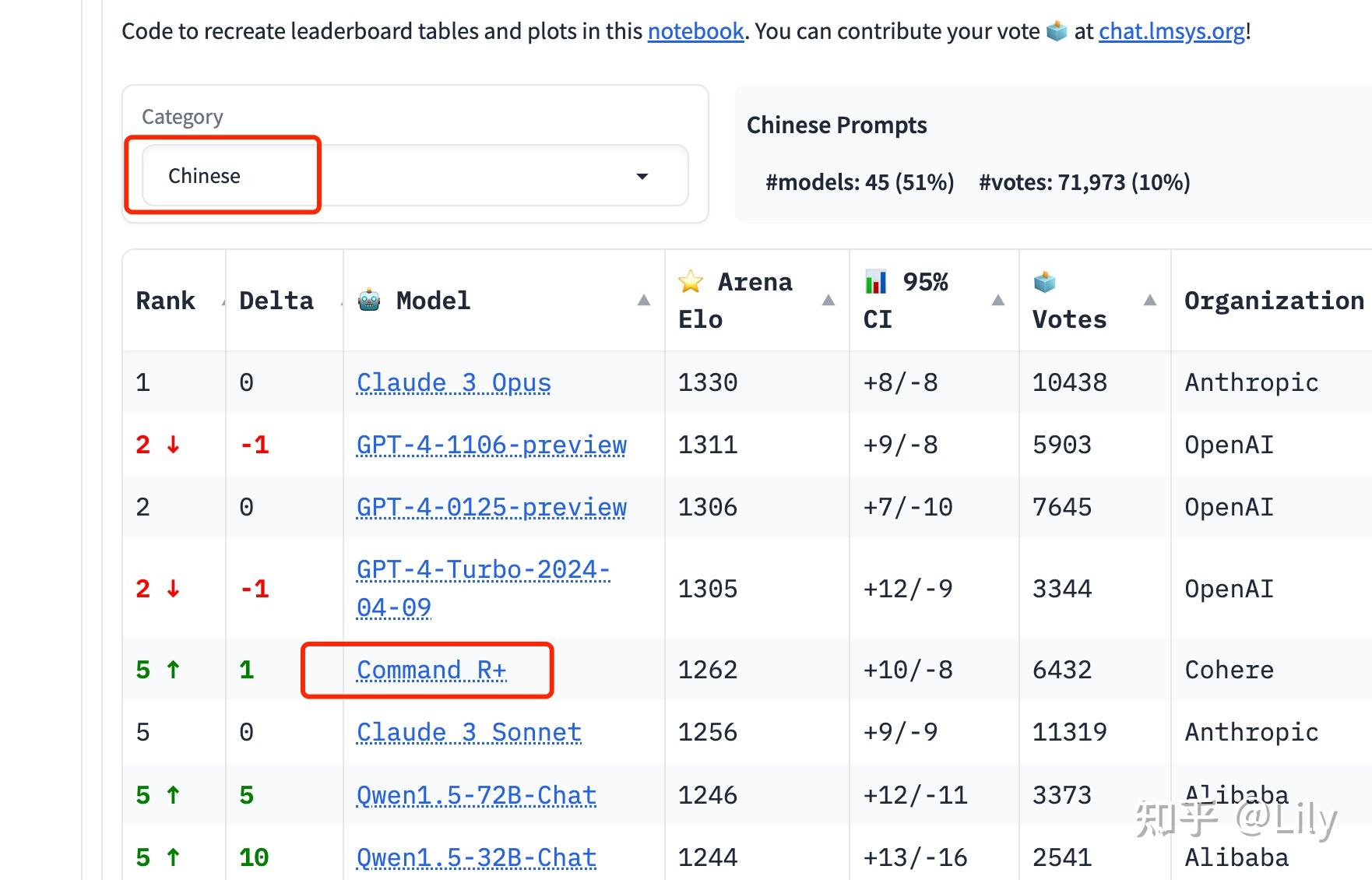Open Claude 3 Sonnet model link
The height and width of the screenshot is (880, 1372).
tap(469, 732)
